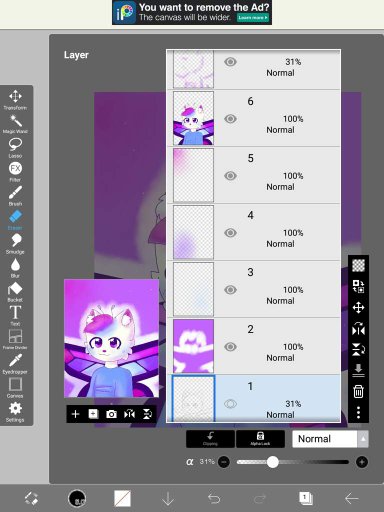Image resolution: width=384 pixels, height=512 pixels.
Task: Expand blend mode list arrow
Action: (x=363, y=439)
